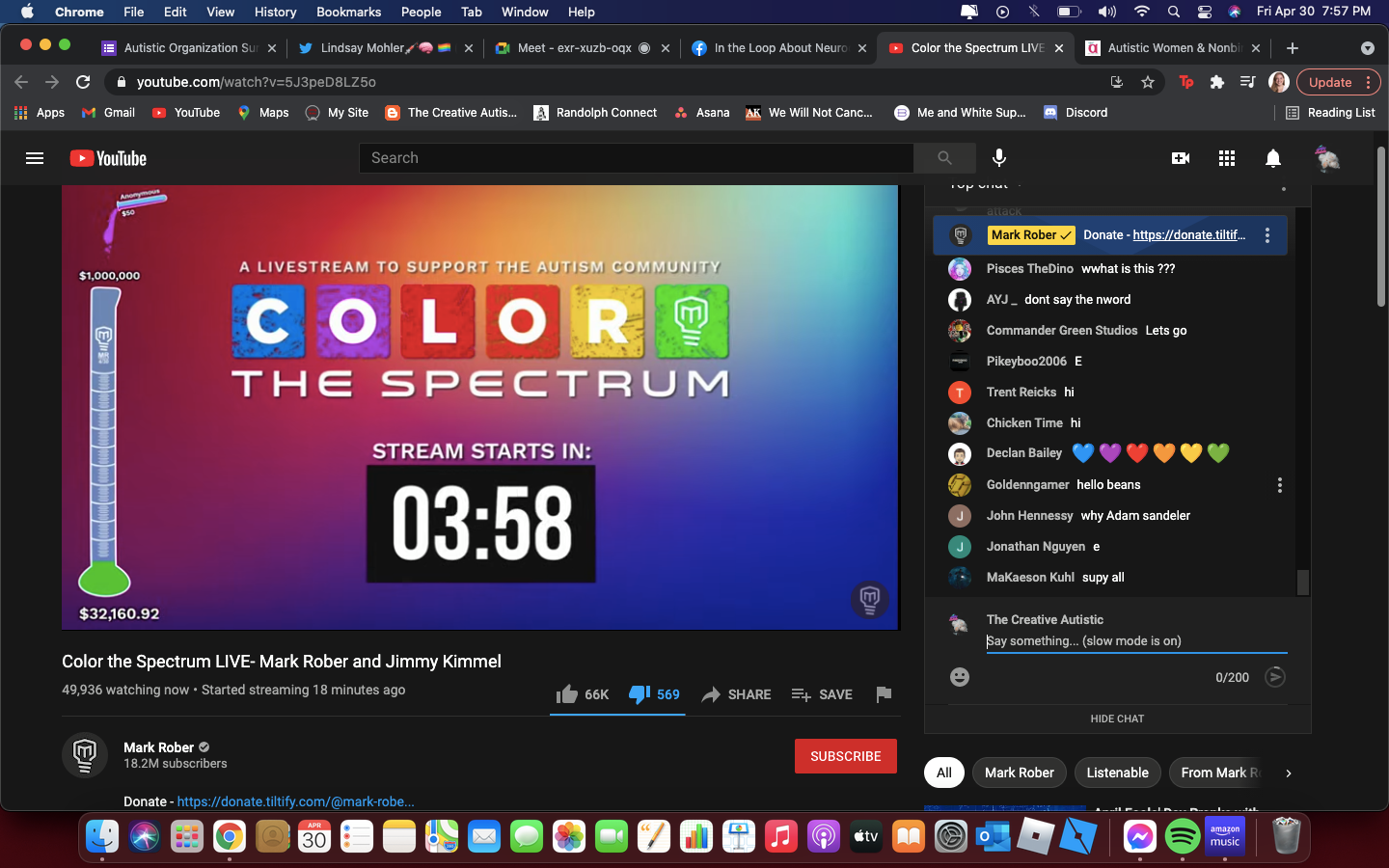Expand more topic chips with right chevron
1389x868 pixels.
click(1288, 773)
